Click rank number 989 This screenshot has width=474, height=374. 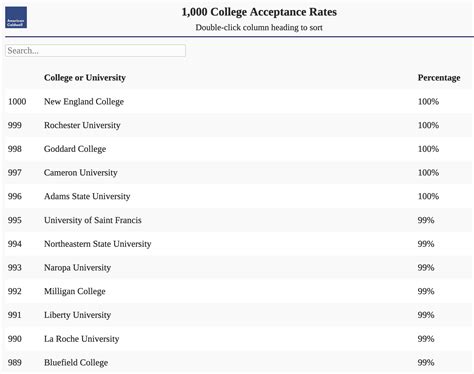point(15,362)
